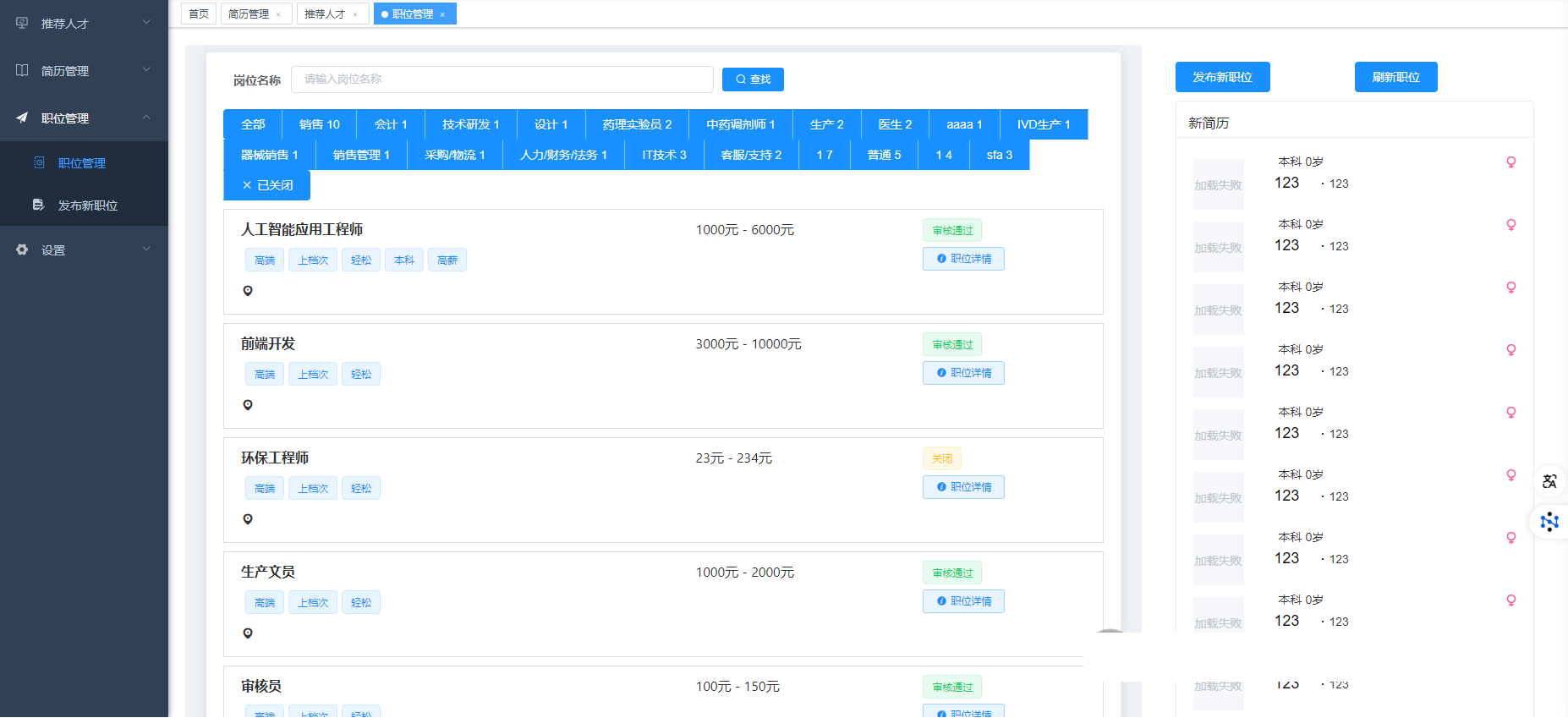The height and width of the screenshot is (718, 1568).
Task: Select the 已关闭 filter tab
Action: coord(267,185)
